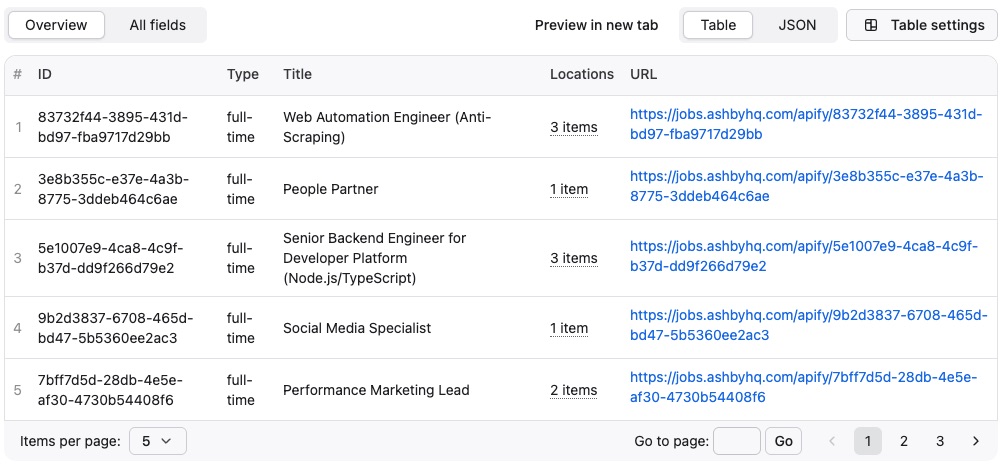Expand the 2 items locations for Performance Marketing Lead
This screenshot has height=465, width=1004.
click(x=573, y=390)
